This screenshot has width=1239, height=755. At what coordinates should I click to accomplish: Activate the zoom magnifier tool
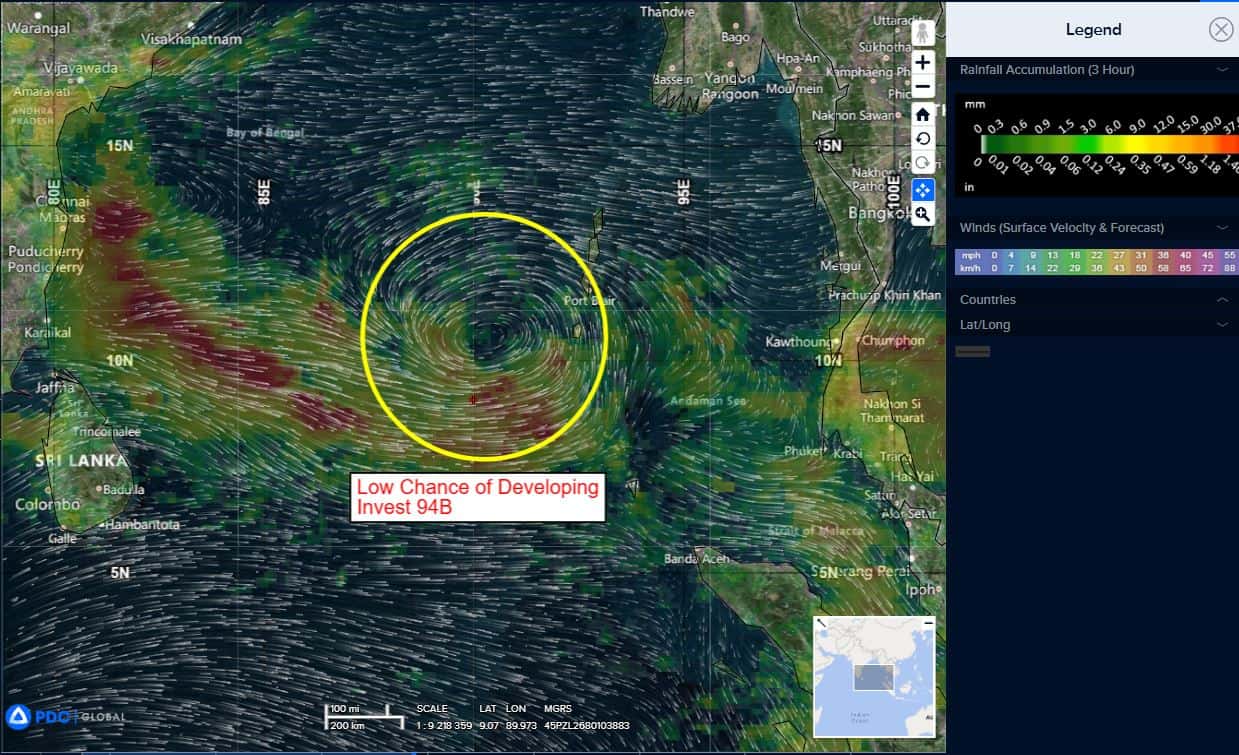tap(922, 214)
